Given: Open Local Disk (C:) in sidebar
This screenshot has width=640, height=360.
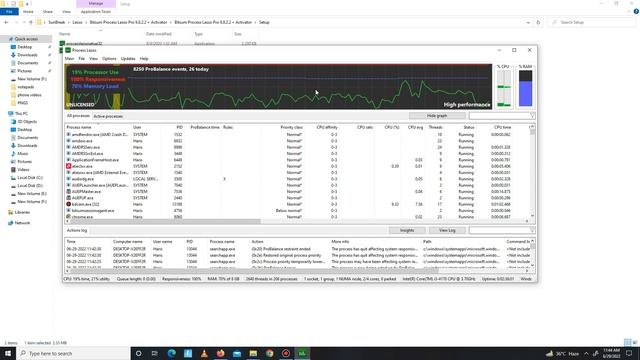Looking at the screenshot, I should coord(30,178).
